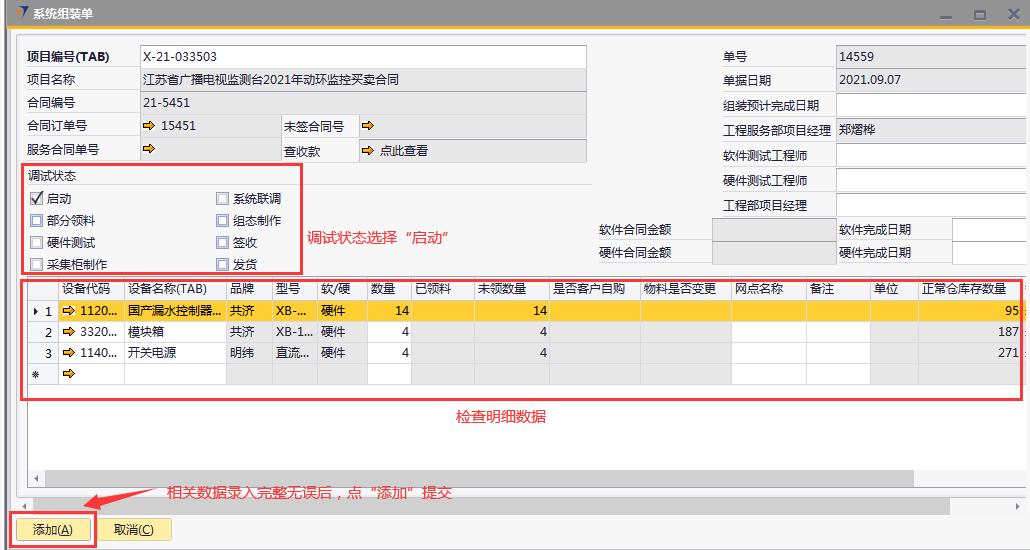Image resolution: width=1030 pixels, height=550 pixels.
Task: Enable the 部分领料 checkbox
Action: point(37,221)
